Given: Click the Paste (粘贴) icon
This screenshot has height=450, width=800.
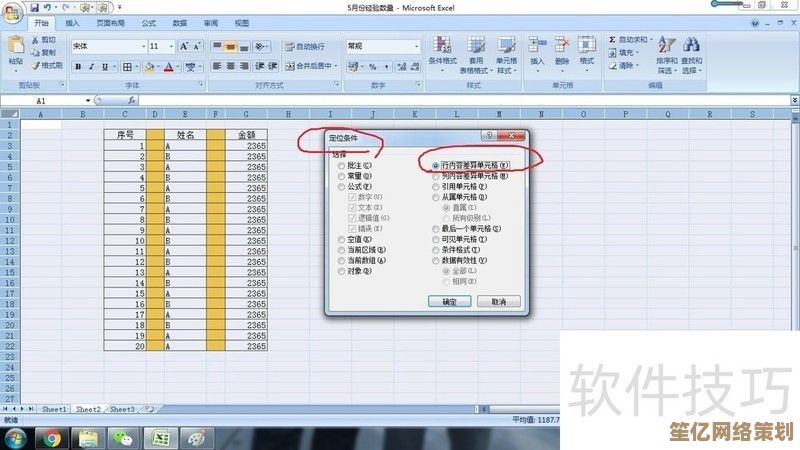Looking at the screenshot, I should 16,45.
